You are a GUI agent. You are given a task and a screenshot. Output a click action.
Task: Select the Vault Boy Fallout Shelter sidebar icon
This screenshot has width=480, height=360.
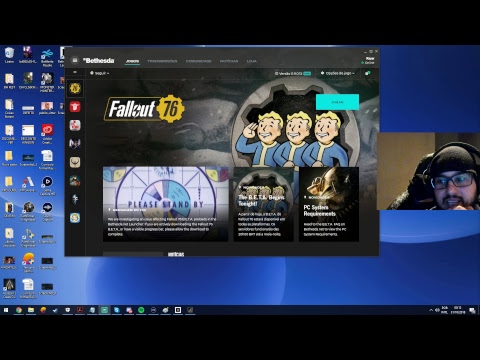[x=75, y=218]
